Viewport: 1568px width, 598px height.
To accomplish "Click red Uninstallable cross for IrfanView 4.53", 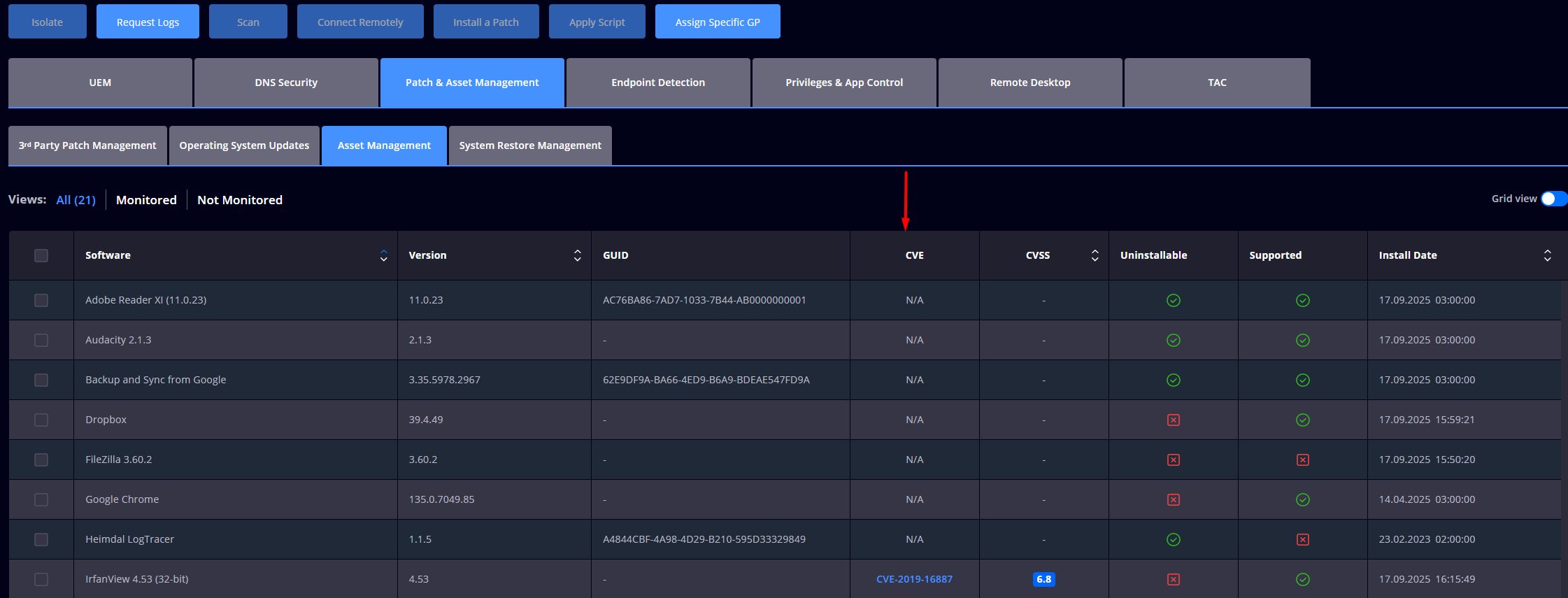I will (x=1174, y=579).
